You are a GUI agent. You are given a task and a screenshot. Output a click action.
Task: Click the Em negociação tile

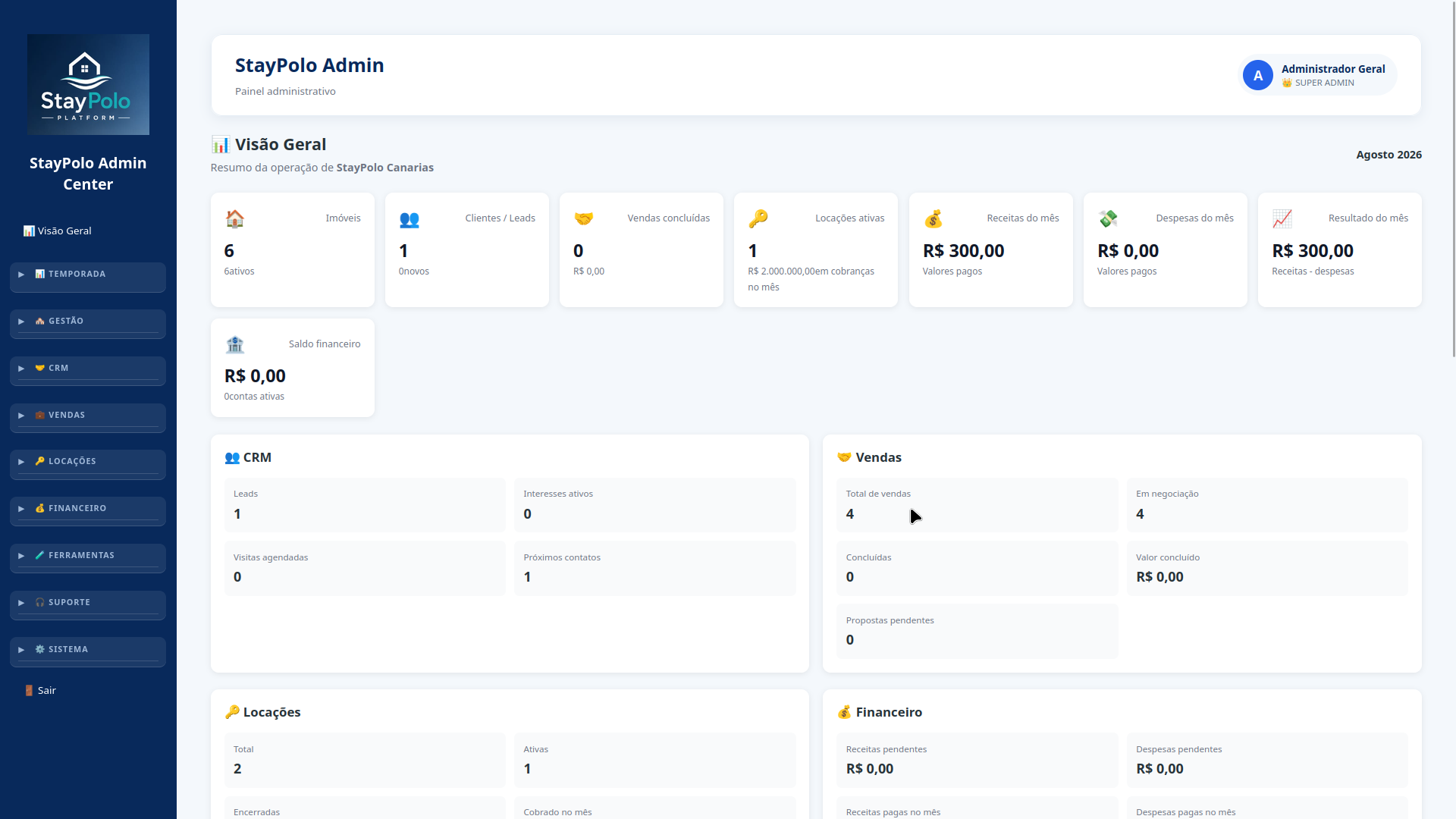point(1267,505)
